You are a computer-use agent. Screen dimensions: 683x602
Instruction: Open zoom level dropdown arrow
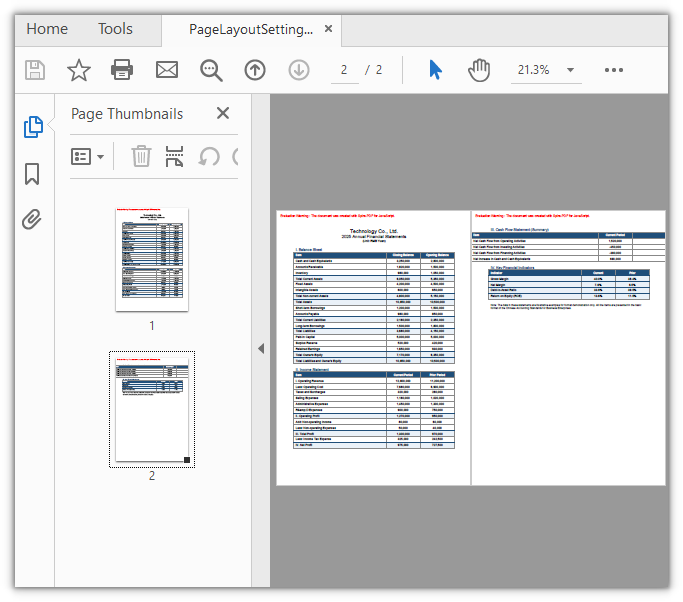coord(570,70)
